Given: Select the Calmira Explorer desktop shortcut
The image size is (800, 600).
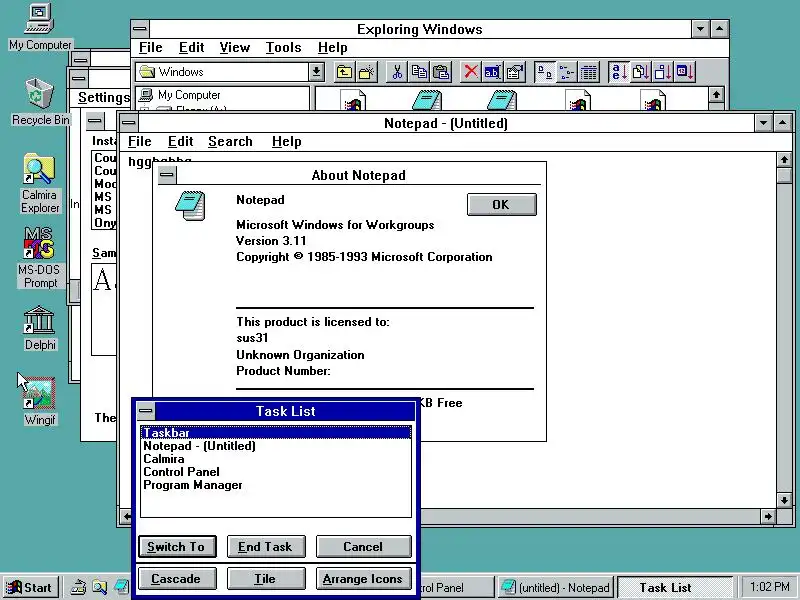Looking at the screenshot, I should (40, 185).
